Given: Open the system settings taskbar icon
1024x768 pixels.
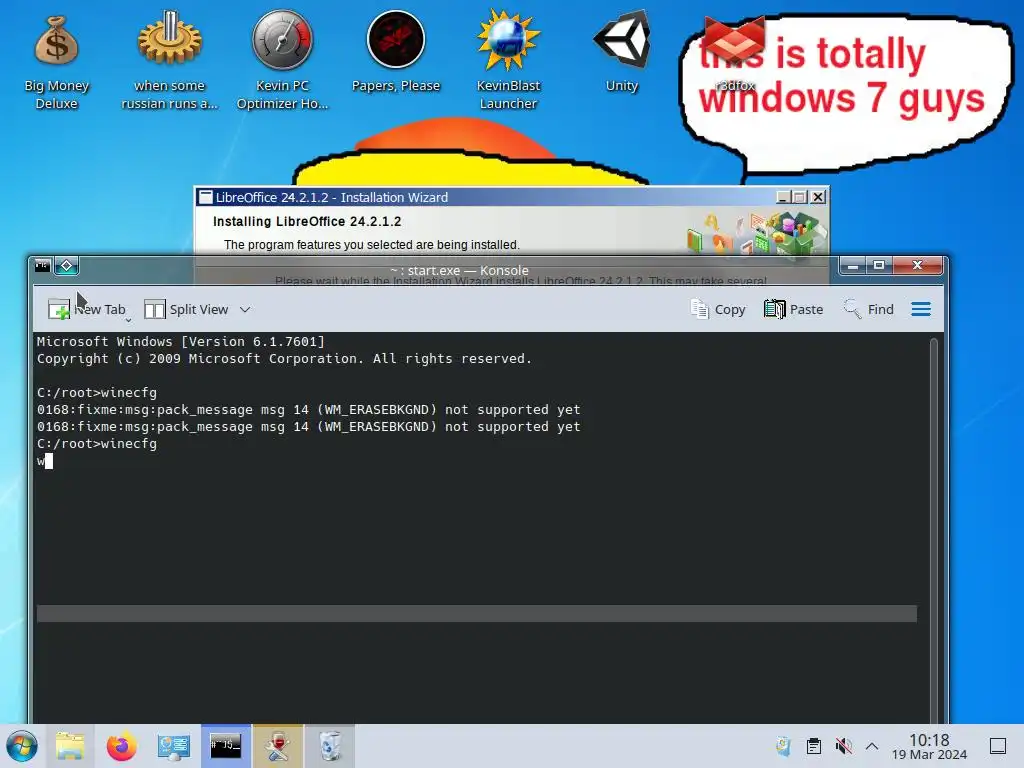Looking at the screenshot, I should pyautogui.click(x=173, y=746).
